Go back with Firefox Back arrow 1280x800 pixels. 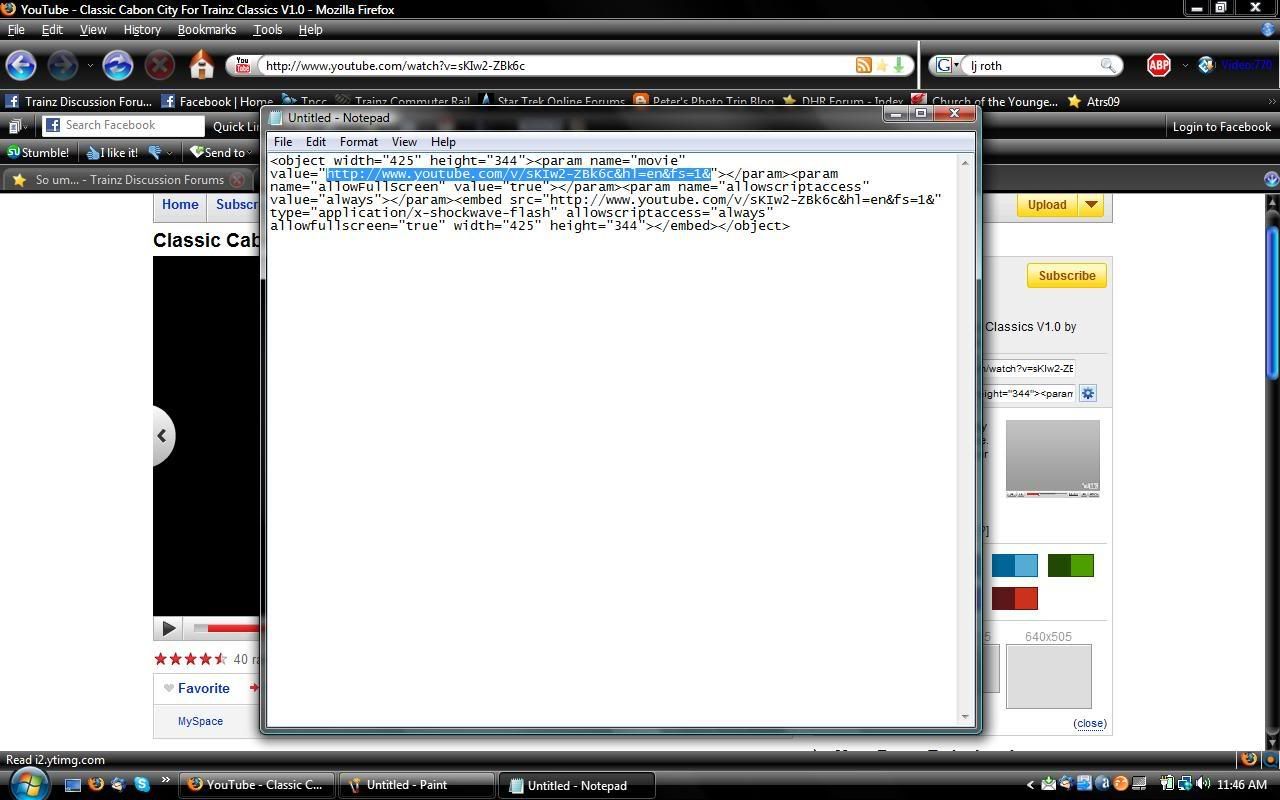click(x=21, y=66)
